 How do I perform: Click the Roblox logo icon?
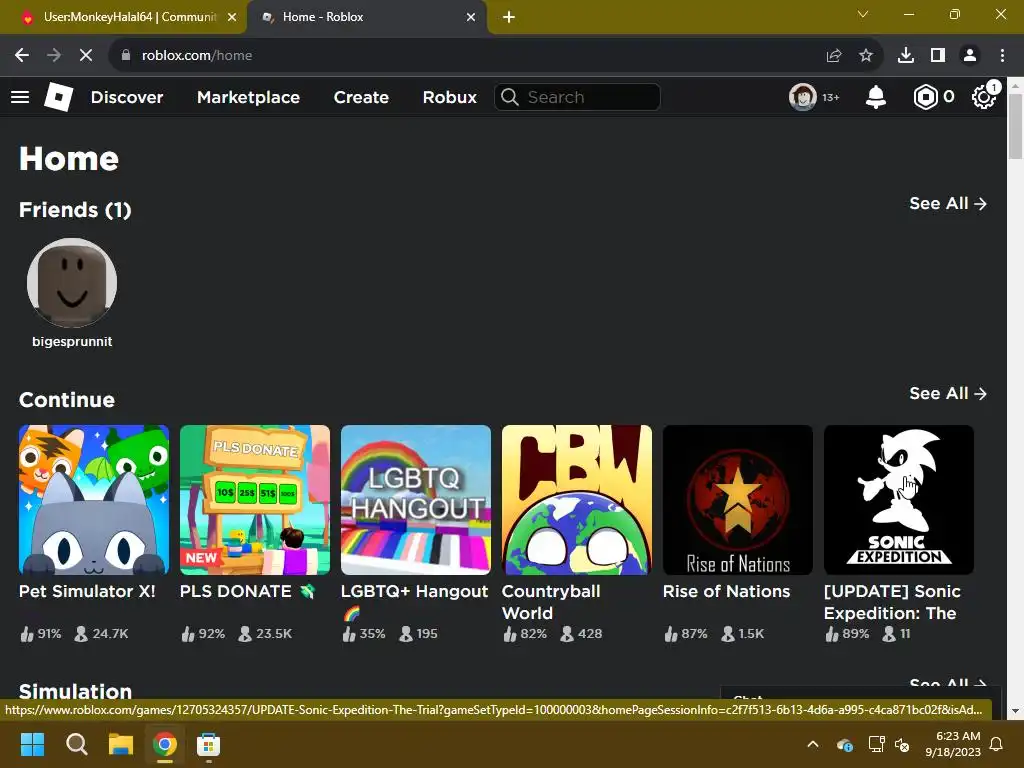click(x=59, y=97)
